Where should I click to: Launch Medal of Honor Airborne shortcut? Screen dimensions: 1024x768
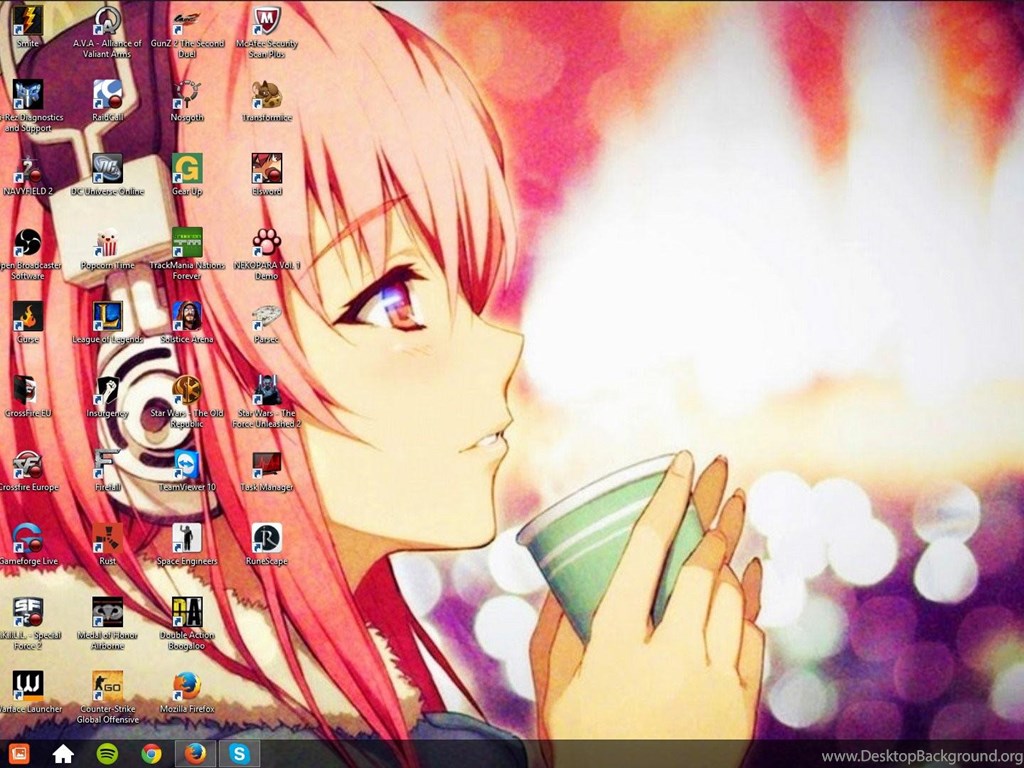coord(107,611)
